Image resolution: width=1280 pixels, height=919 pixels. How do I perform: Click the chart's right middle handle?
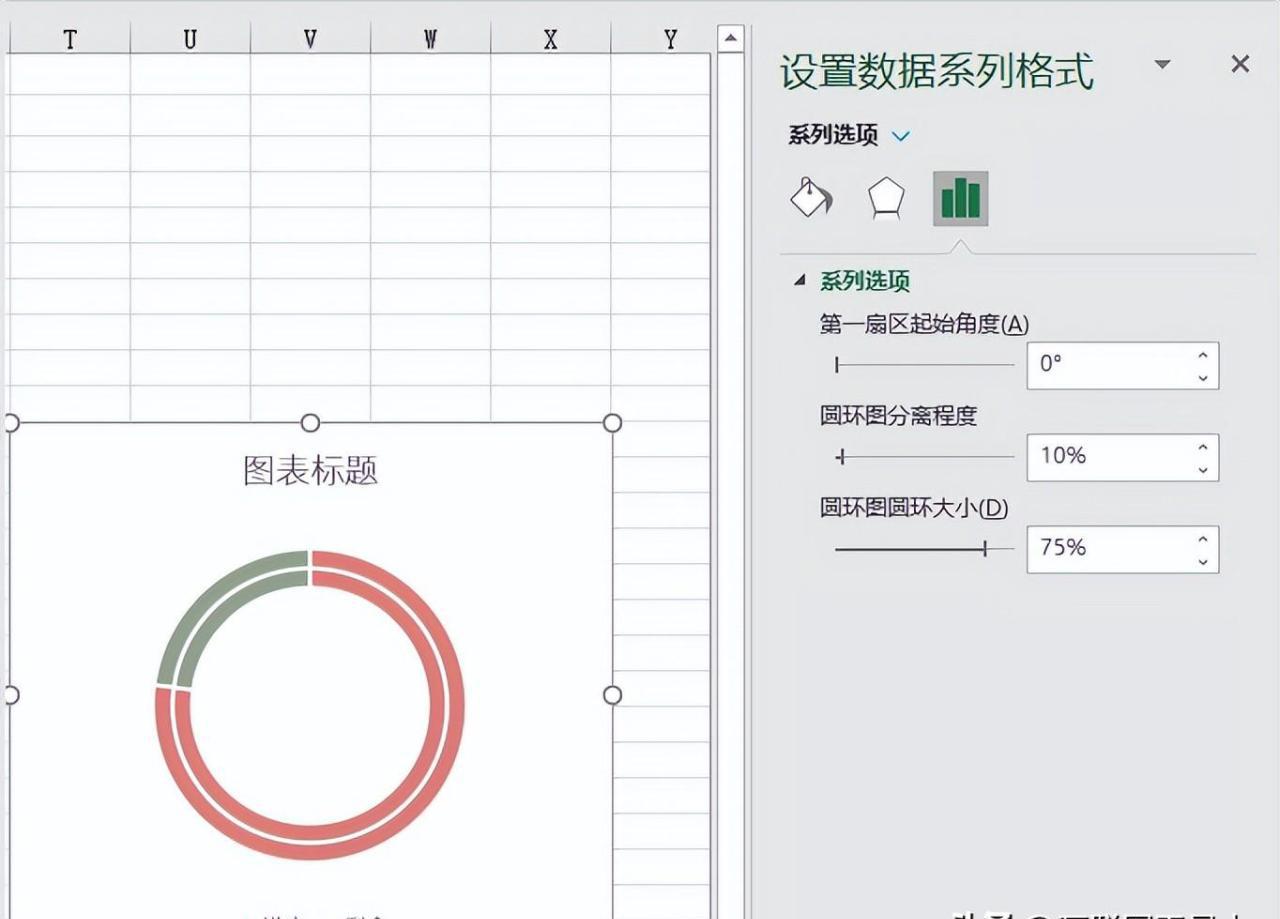[612, 695]
